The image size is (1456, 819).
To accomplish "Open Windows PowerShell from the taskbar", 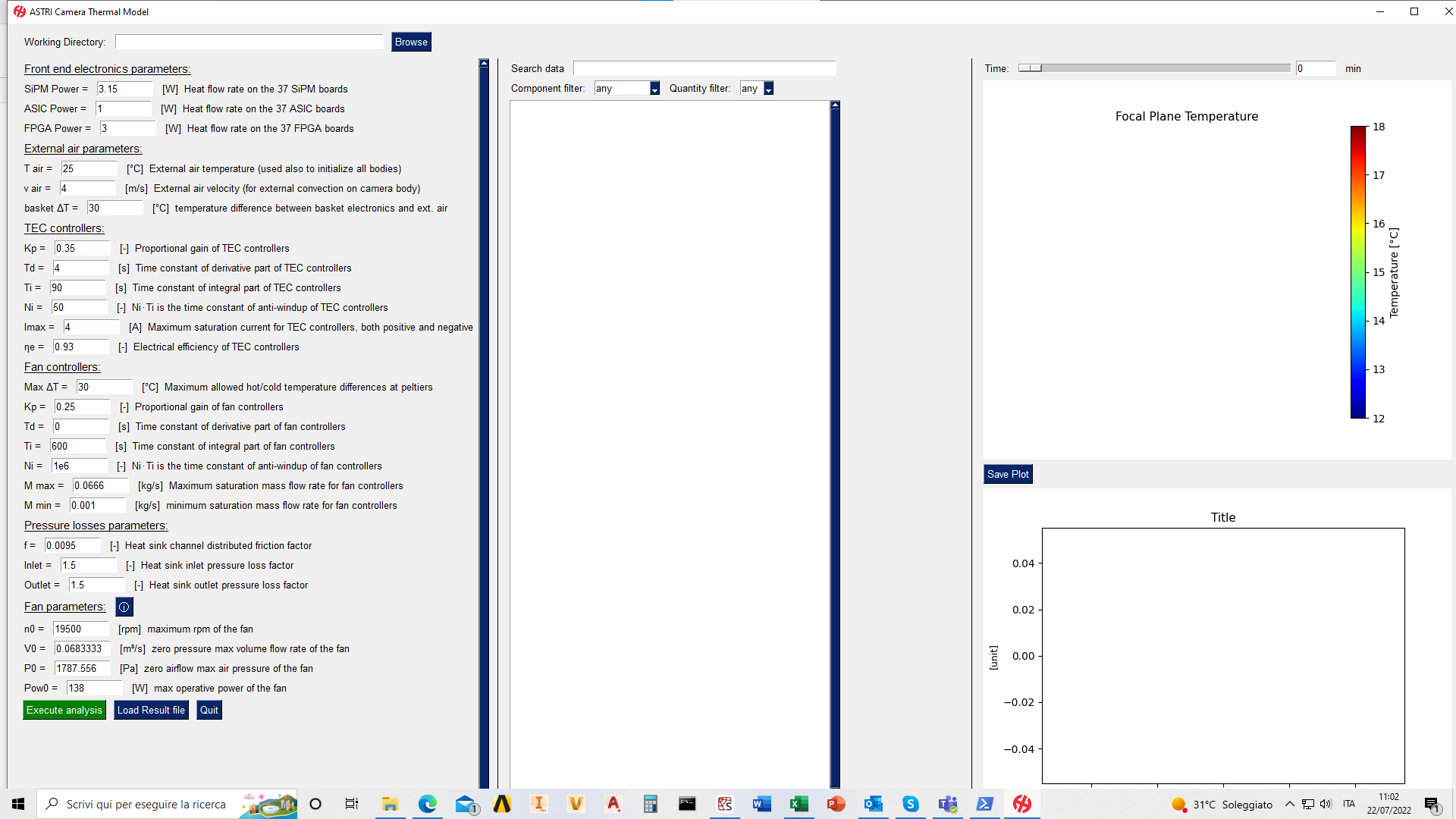I will click(984, 804).
